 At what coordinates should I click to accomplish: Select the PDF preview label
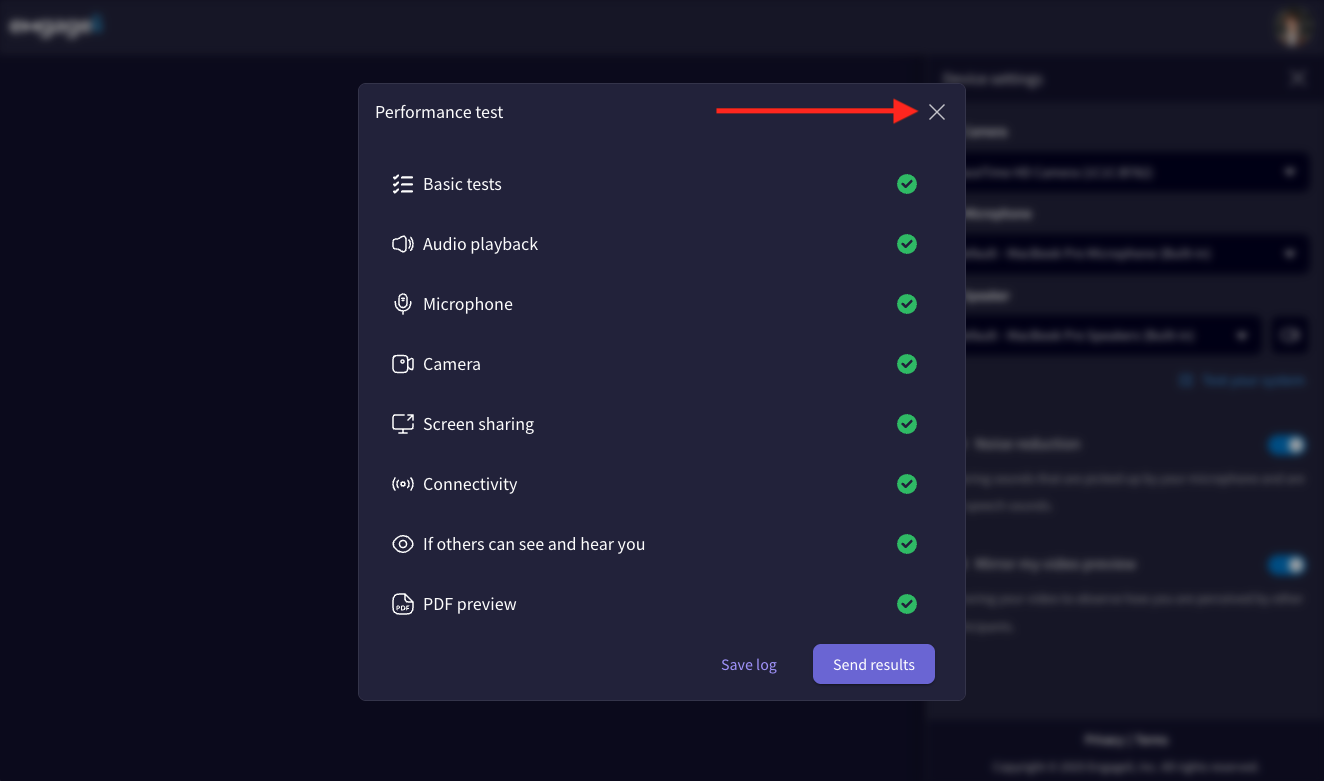tap(470, 604)
